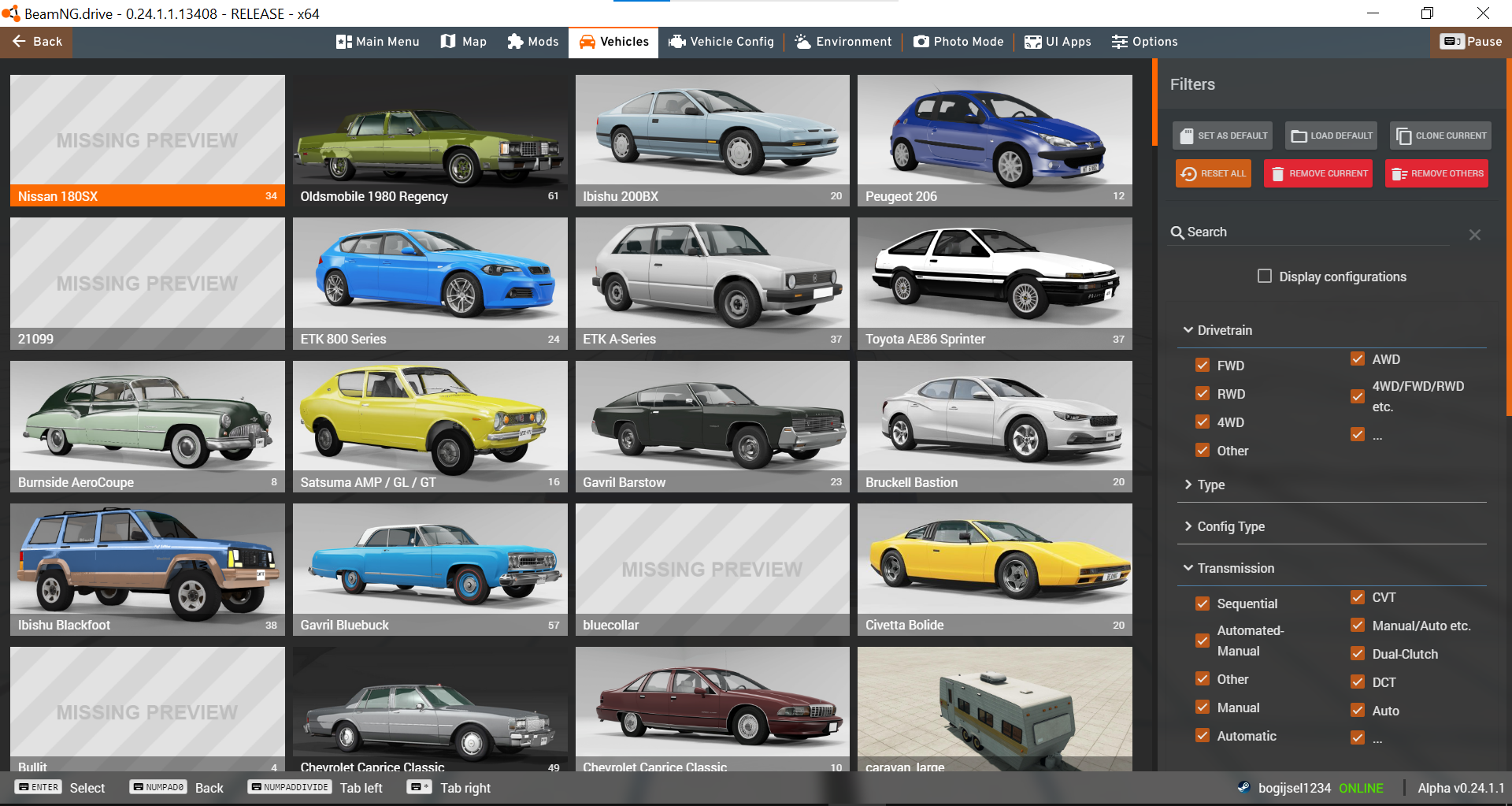
Task: Click the Tab right key hint
Action: (x=449, y=787)
